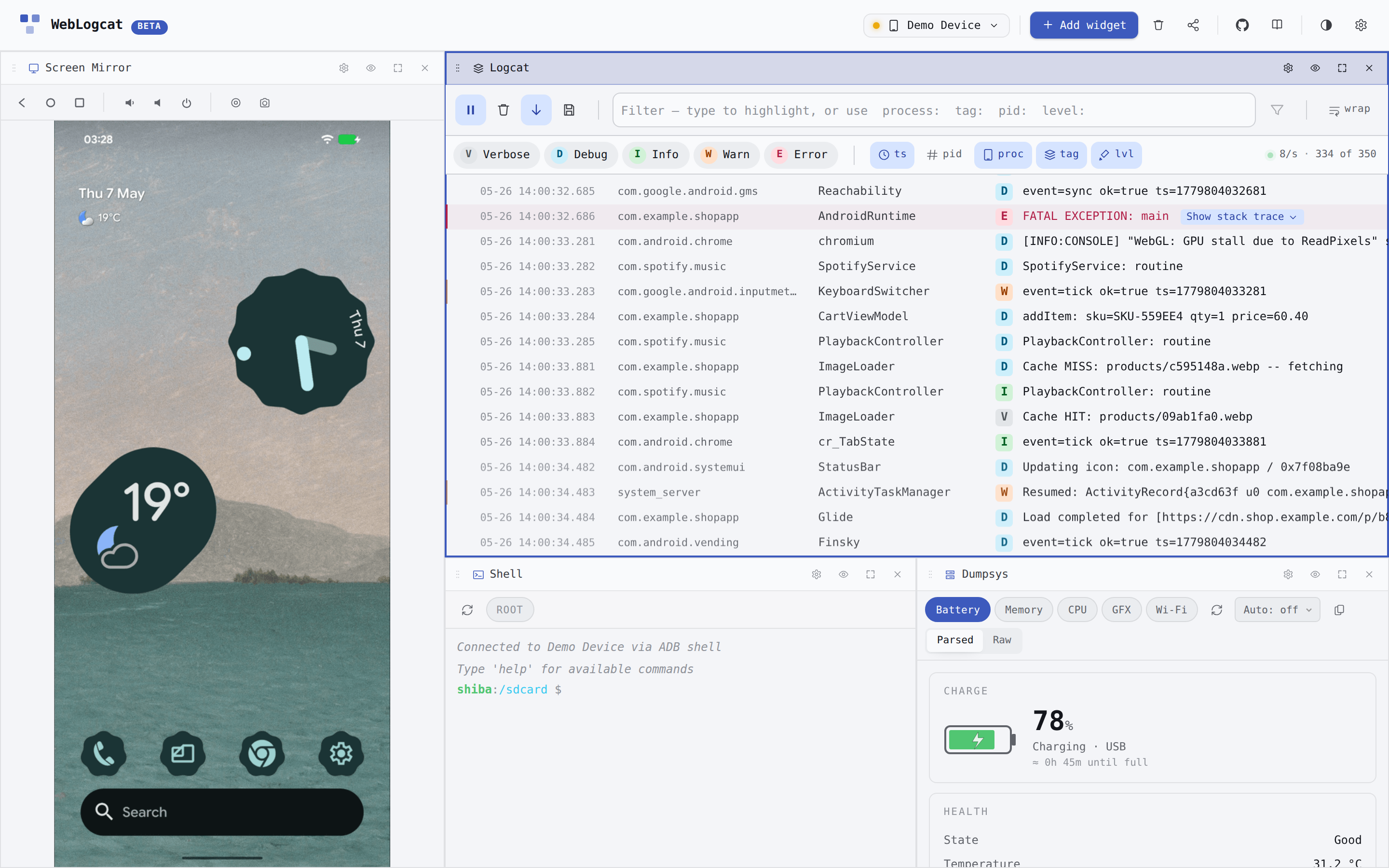Tap the phone dialer app on device
Image resolution: width=1389 pixels, height=868 pixels.
[x=104, y=754]
